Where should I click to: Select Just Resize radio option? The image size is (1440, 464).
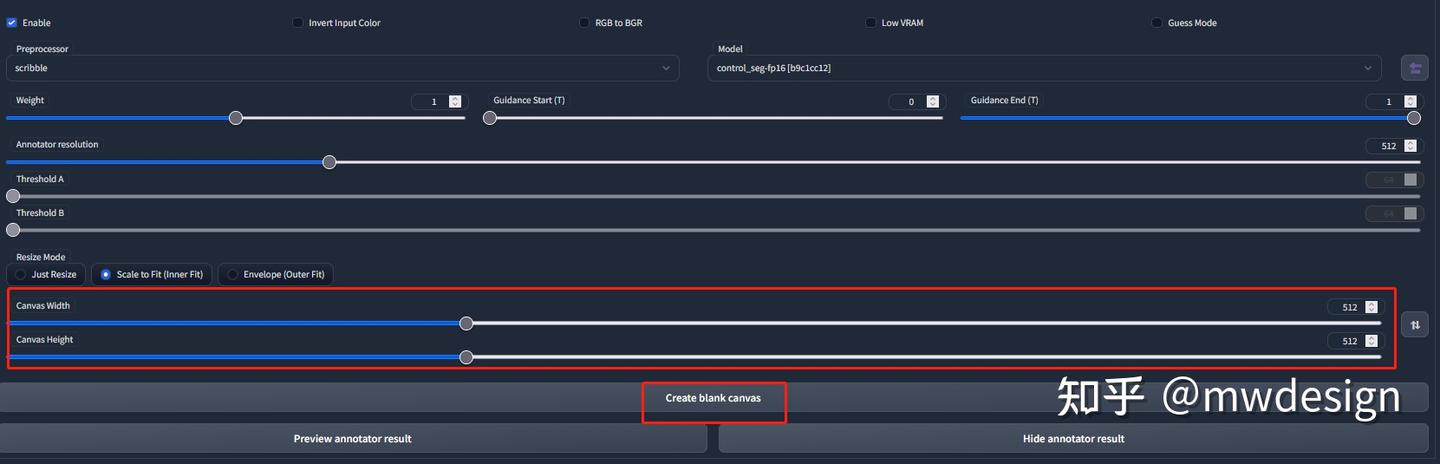pos(47,274)
